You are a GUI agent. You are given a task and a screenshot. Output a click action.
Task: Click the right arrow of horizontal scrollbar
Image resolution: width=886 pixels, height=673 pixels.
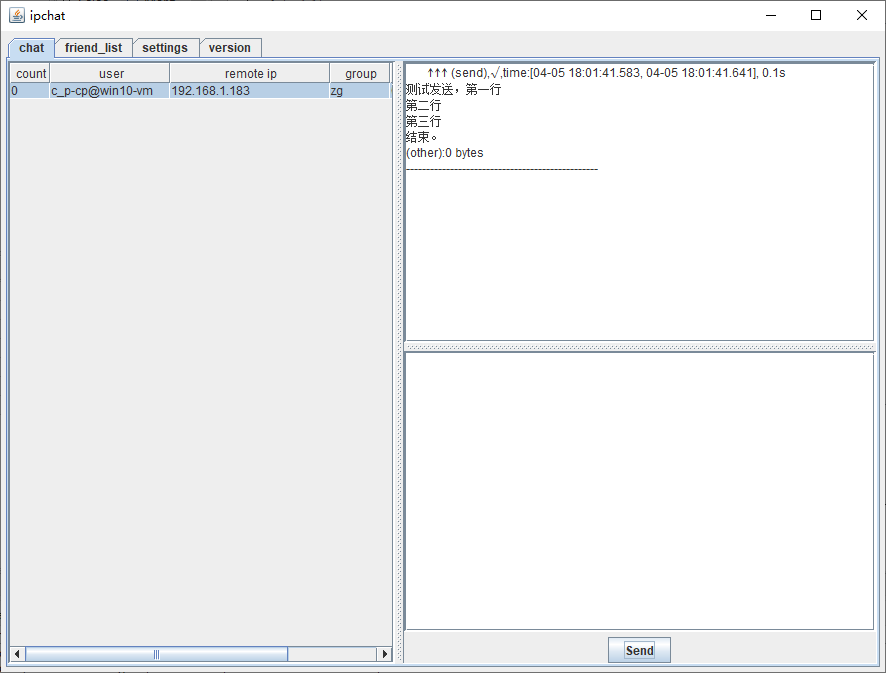coord(385,654)
